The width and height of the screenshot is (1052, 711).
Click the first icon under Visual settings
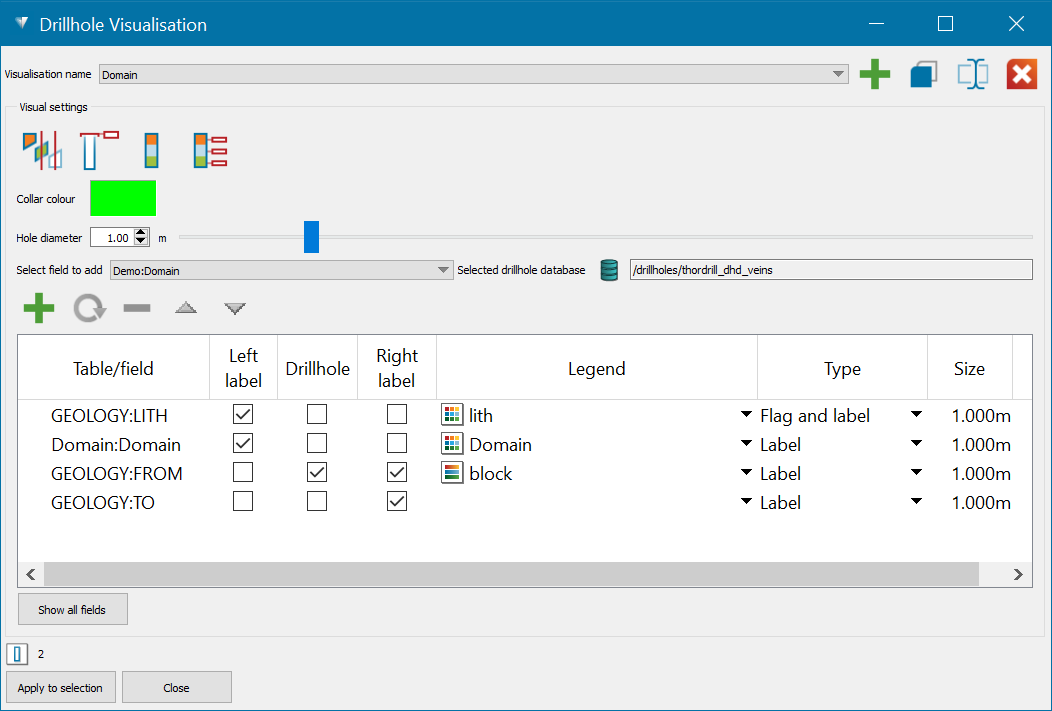click(x=42, y=150)
